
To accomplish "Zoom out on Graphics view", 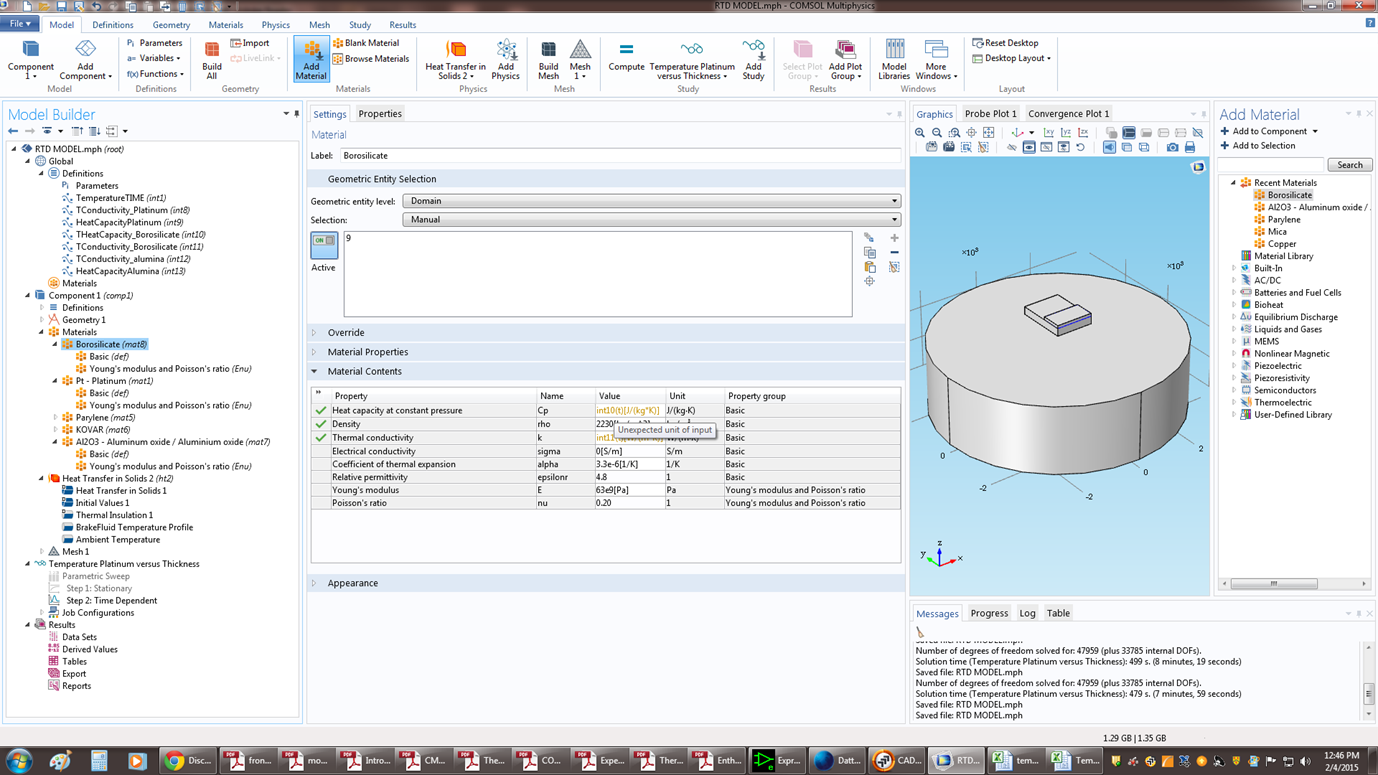I will [937, 132].
